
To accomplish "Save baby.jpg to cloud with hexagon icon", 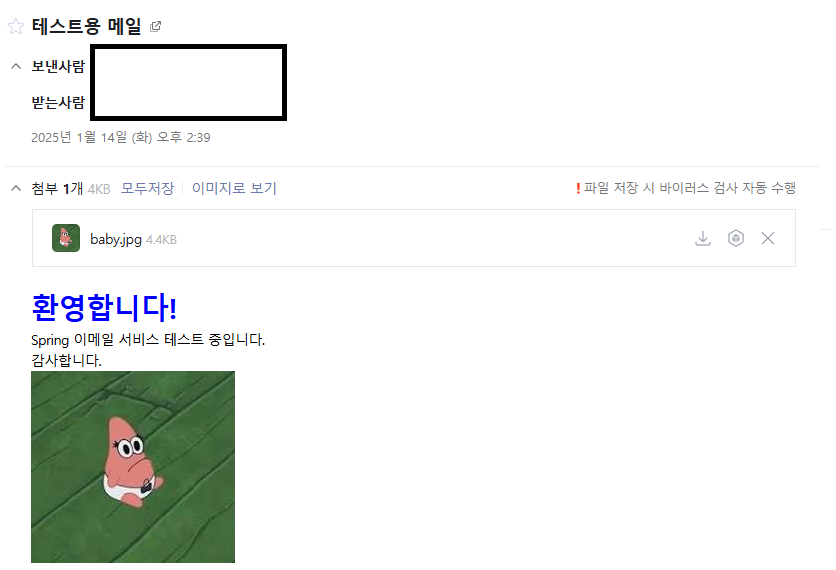I will tap(736, 238).
